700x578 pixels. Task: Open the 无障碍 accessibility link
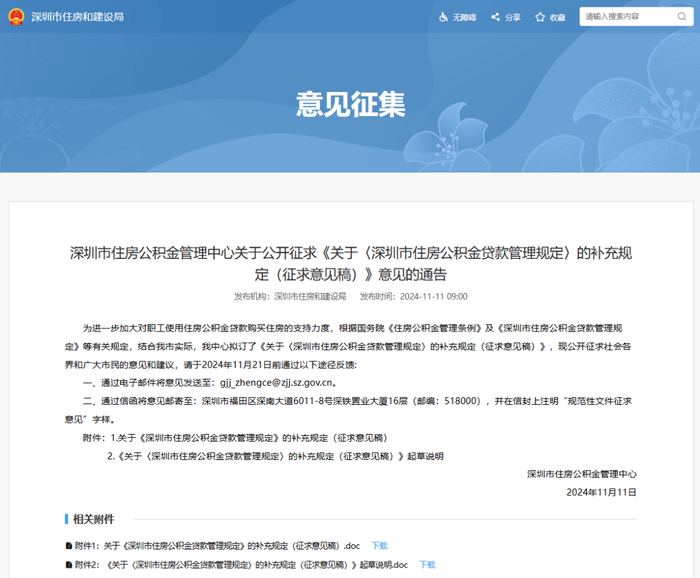(464, 17)
